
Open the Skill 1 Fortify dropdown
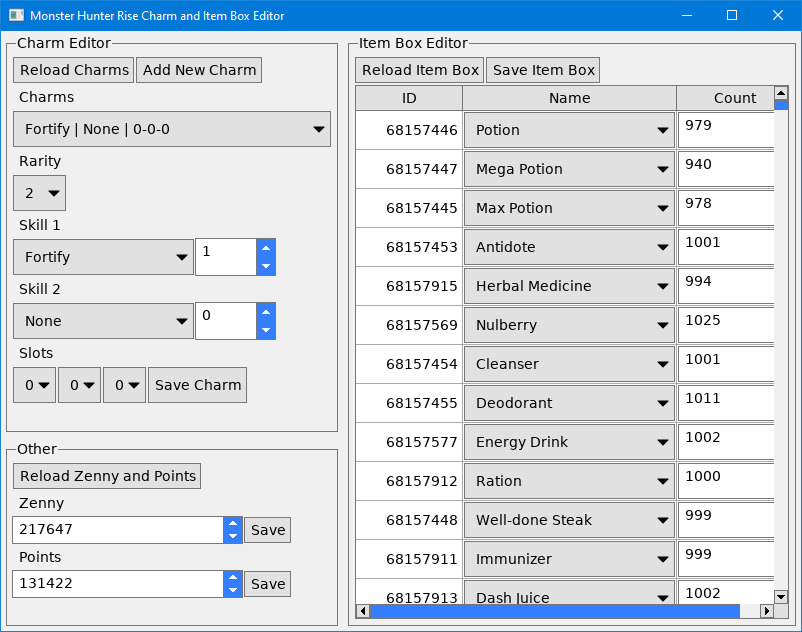tap(103, 257)
